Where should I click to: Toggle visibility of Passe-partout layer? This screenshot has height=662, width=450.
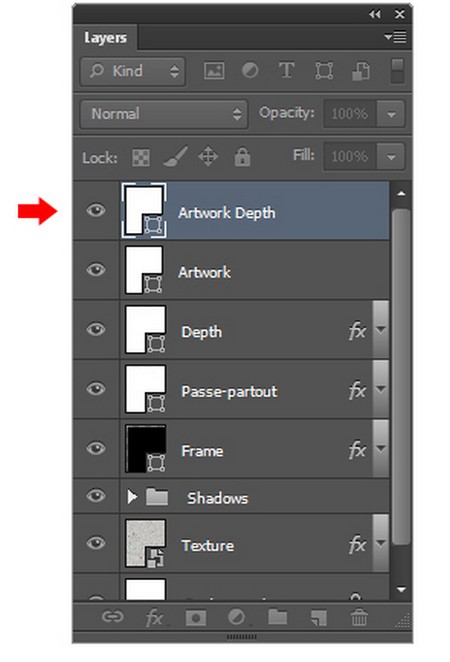point(96,388)
